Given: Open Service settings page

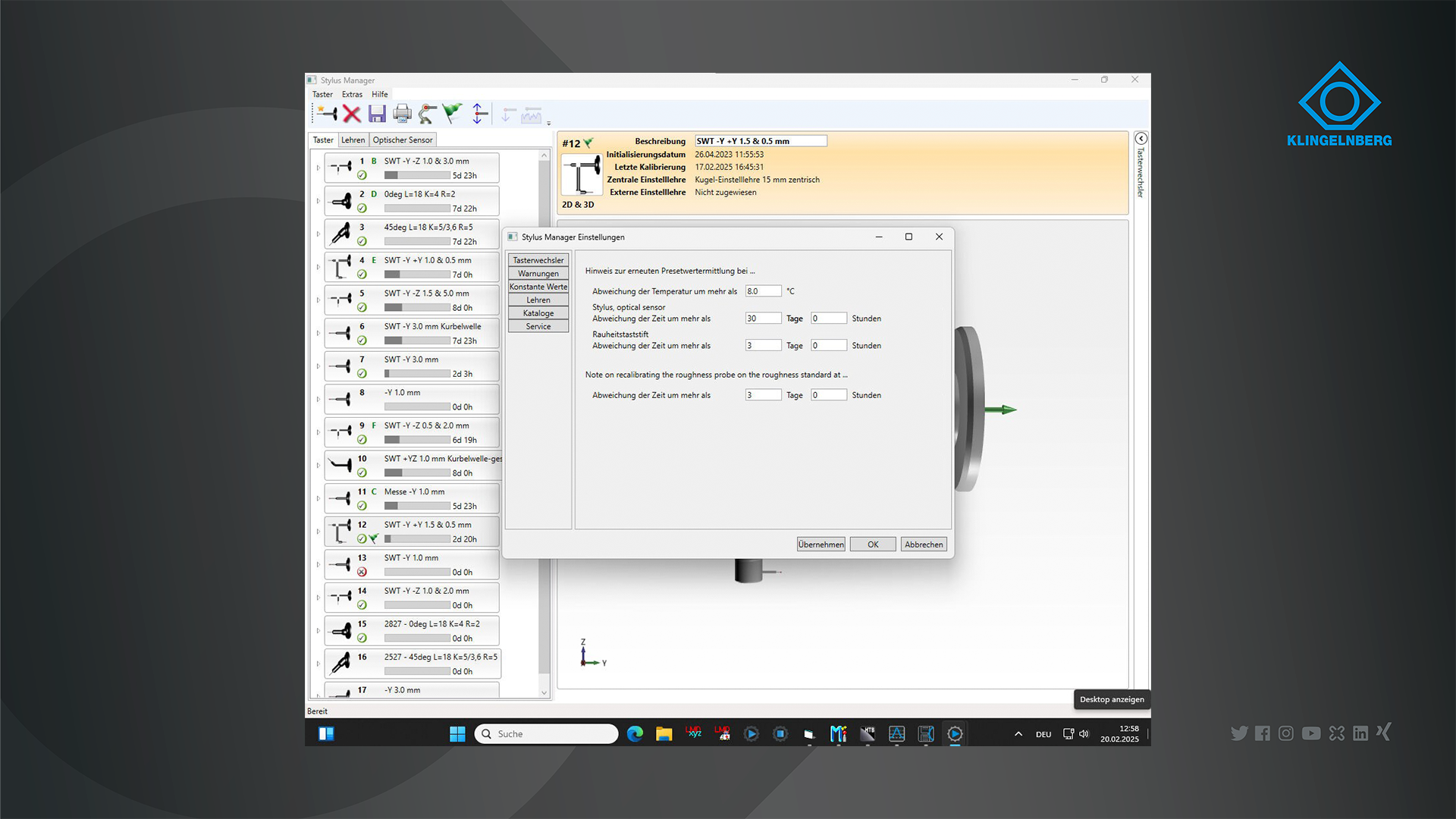Looking at the screenshot, I should [538, 327].
